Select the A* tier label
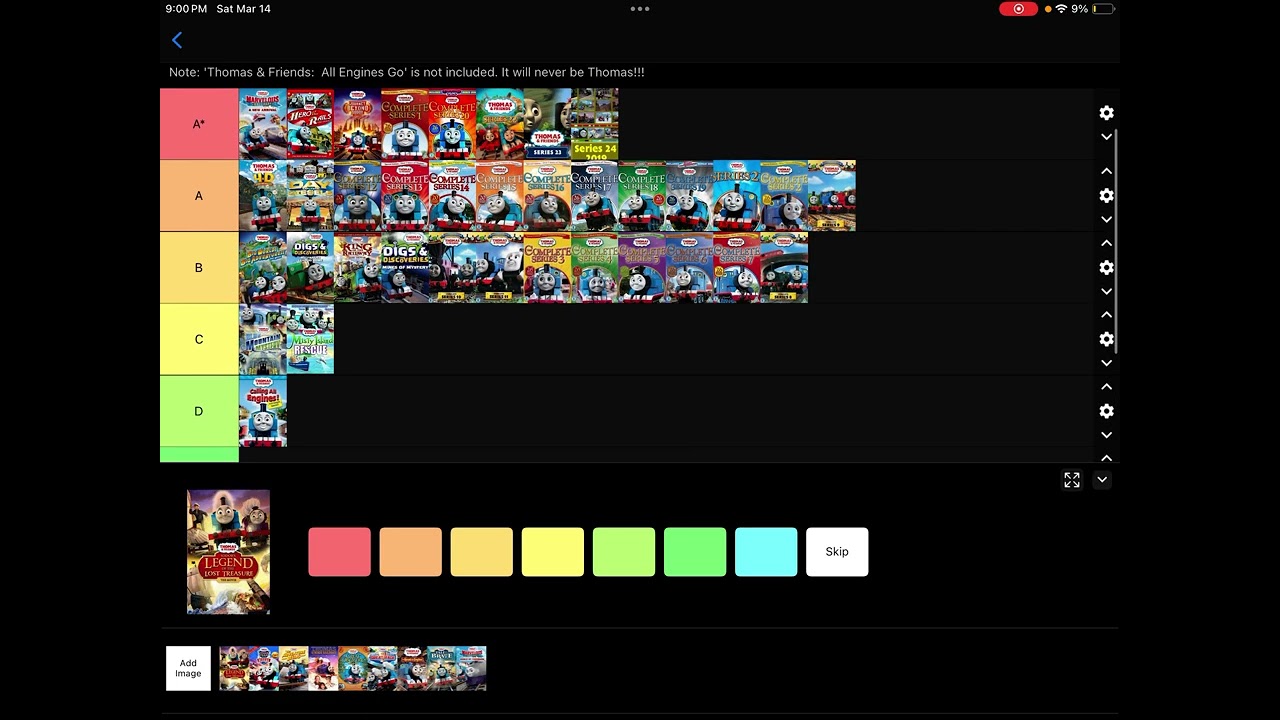Viewport: 1280px width, 720px height. click(199, 124)
